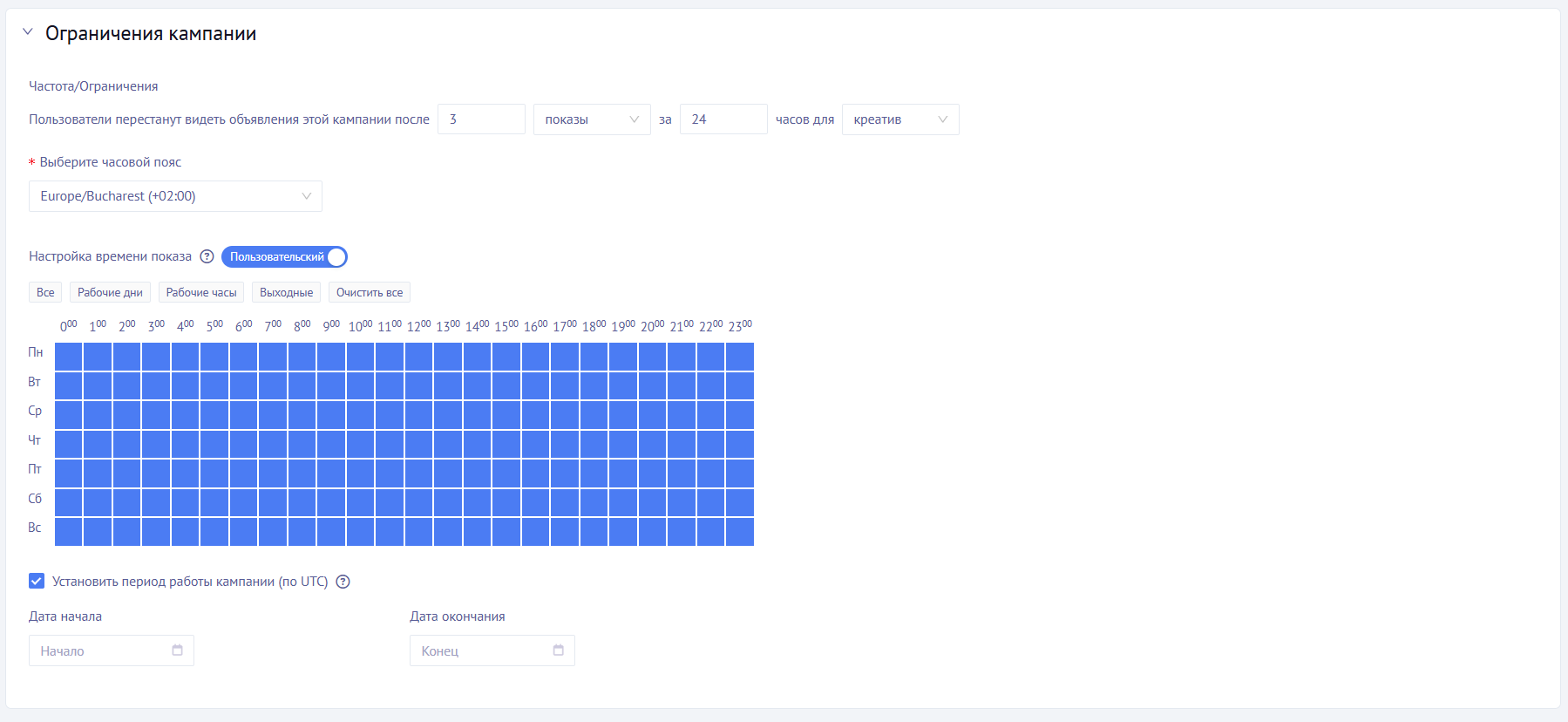Click help icon next to Настройка времени показа
Image resolution: width=1568 pixels, height=722 pixels.
click(207, 256)
